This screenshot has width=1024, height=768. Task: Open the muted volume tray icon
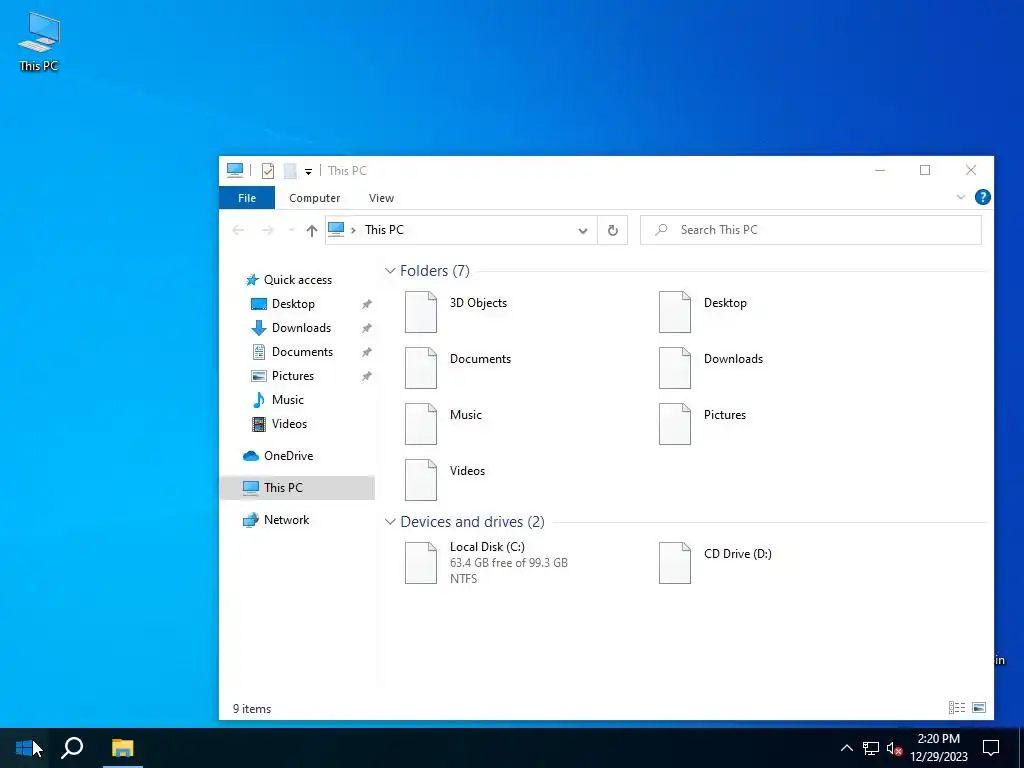(x=894, y=748)
